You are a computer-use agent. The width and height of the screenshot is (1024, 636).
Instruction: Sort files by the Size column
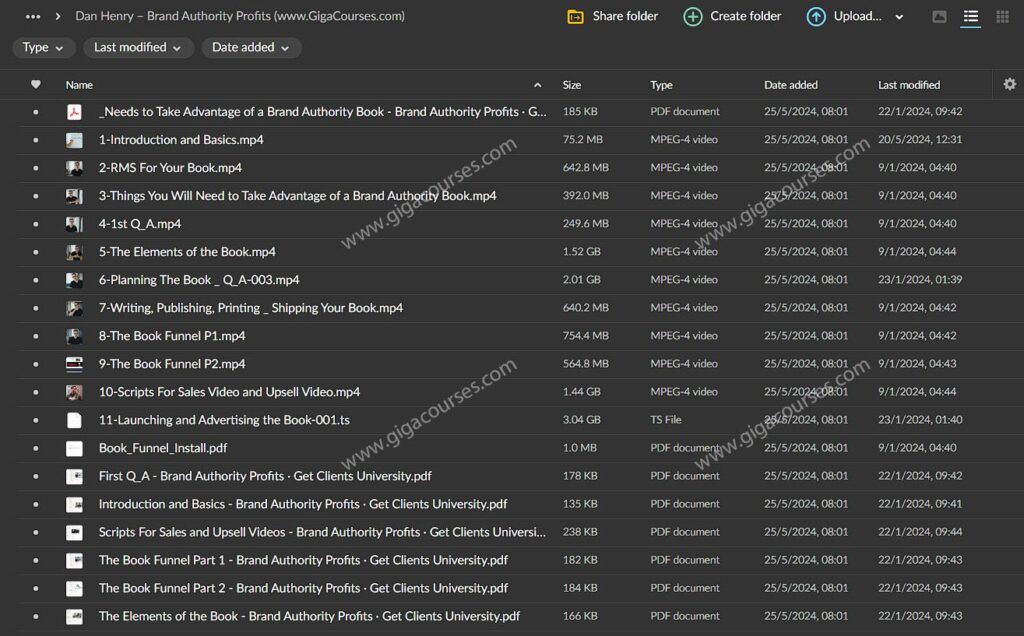[x=572, y=85]
